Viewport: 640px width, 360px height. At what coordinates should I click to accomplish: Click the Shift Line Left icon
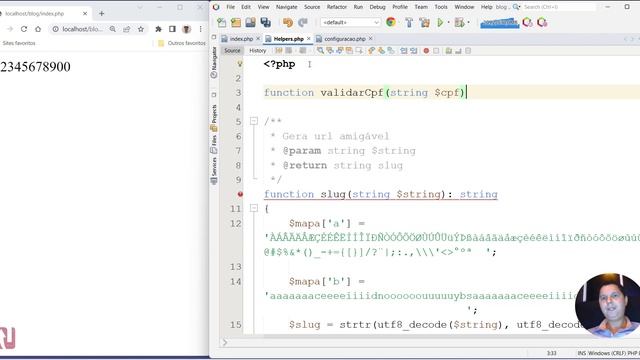pyautogui.click(x=404, y=51)
